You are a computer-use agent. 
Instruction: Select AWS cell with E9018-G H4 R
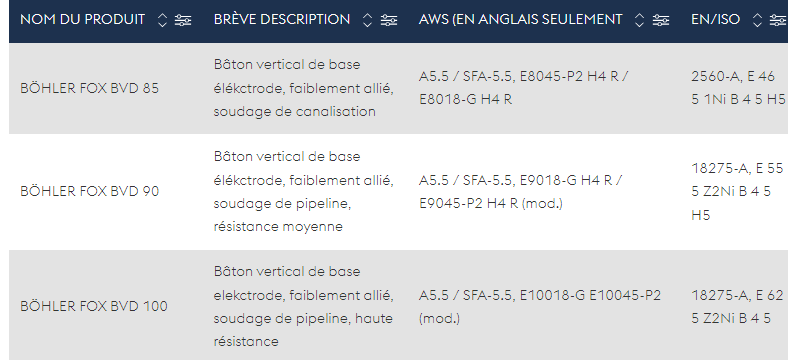tap(521, 192)
